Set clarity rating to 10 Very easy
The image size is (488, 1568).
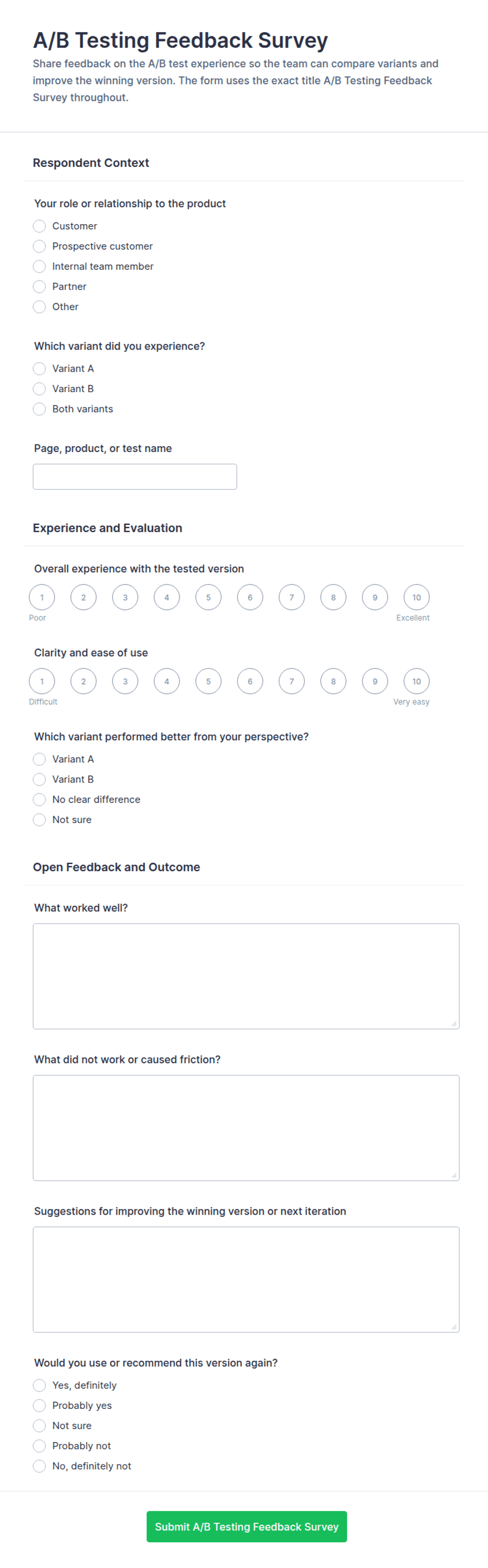pos(416,681)
